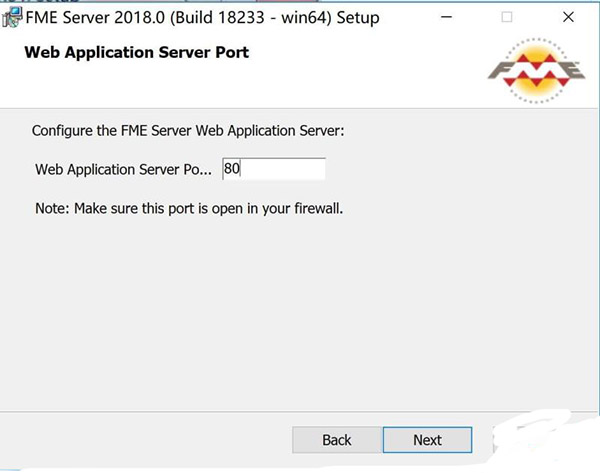Go to previous step with Back
This screenshot has width=600, height=473.
coord(337,440)
